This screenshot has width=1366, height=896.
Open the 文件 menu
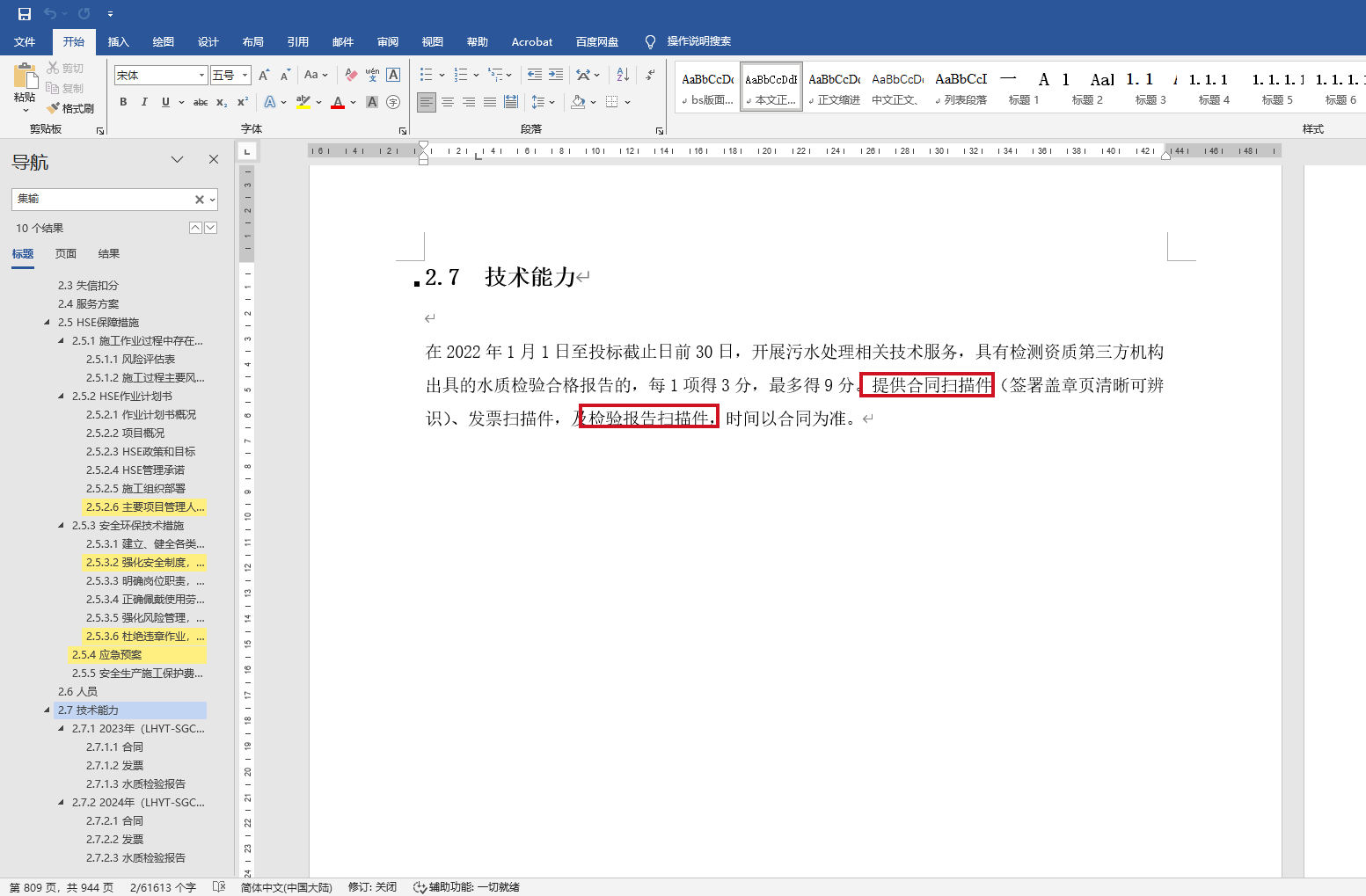25,41
